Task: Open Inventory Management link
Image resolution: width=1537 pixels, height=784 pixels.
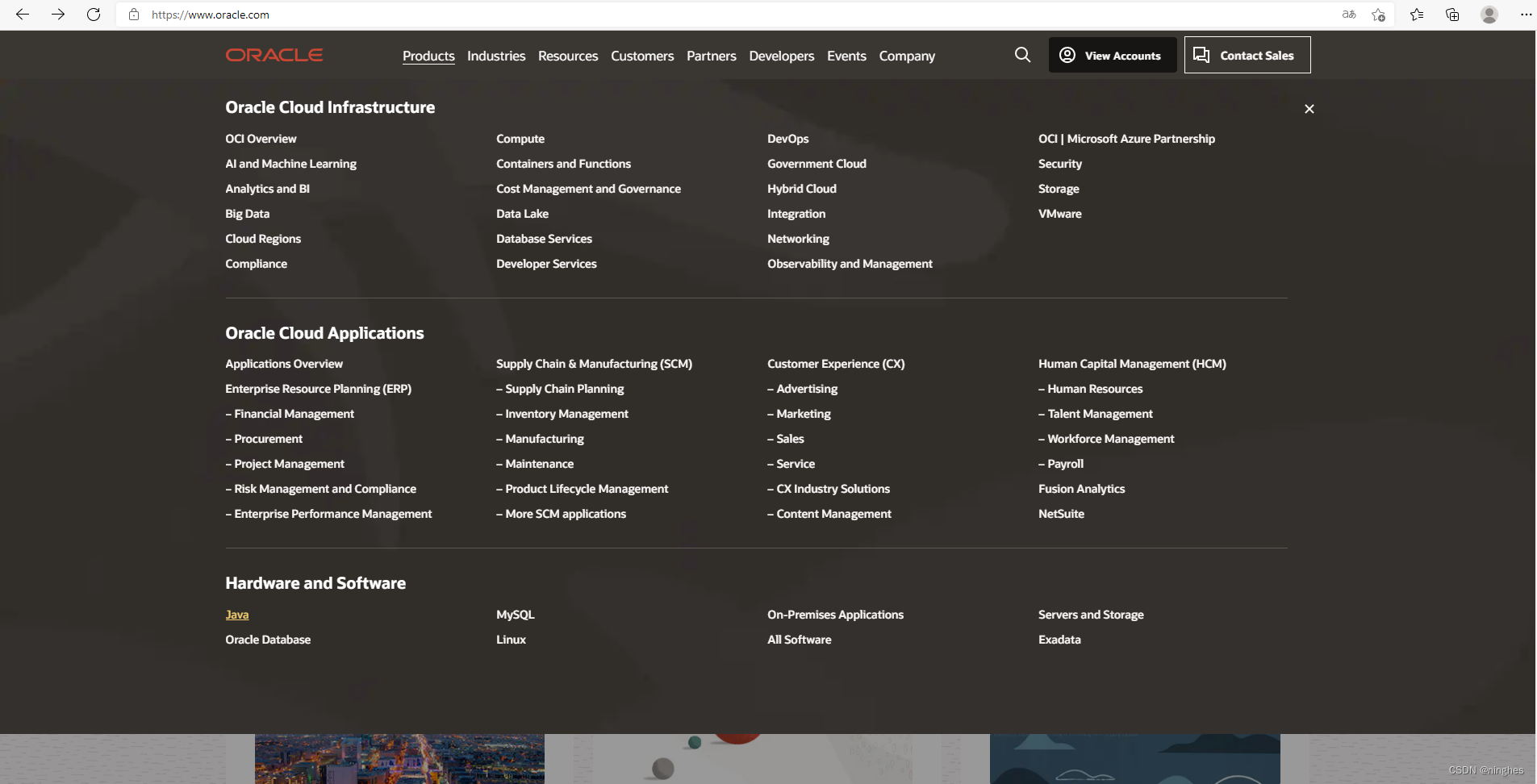Action: [562, 414]
